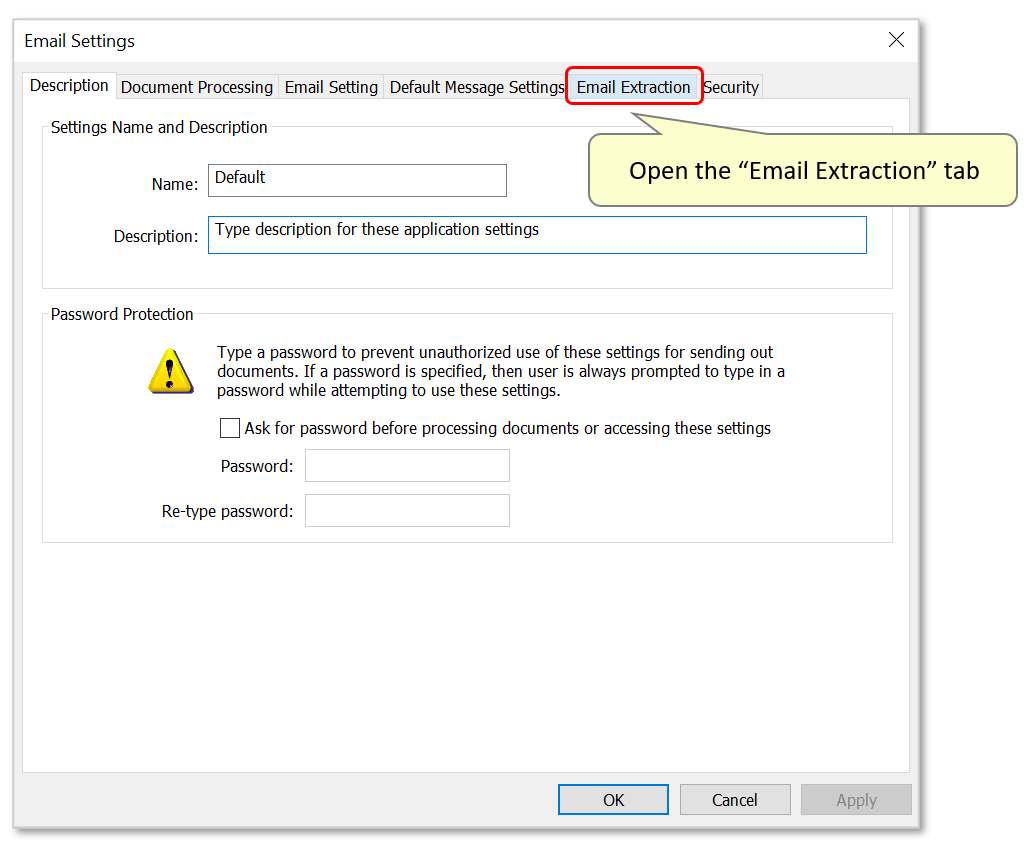The height and width of the screenshot is (850, 1035).
Task: Close the Email Settings dialog window
Action: coord(896,40)
